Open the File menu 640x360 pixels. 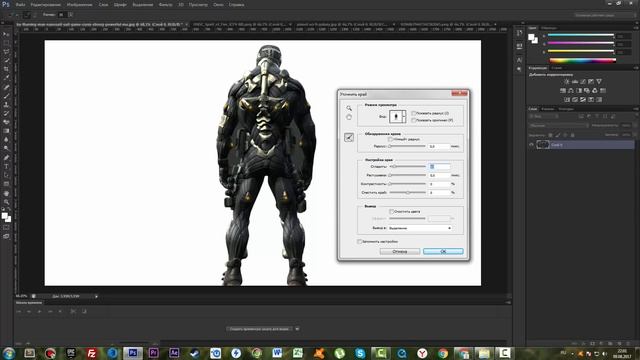(x=20, y=5)
